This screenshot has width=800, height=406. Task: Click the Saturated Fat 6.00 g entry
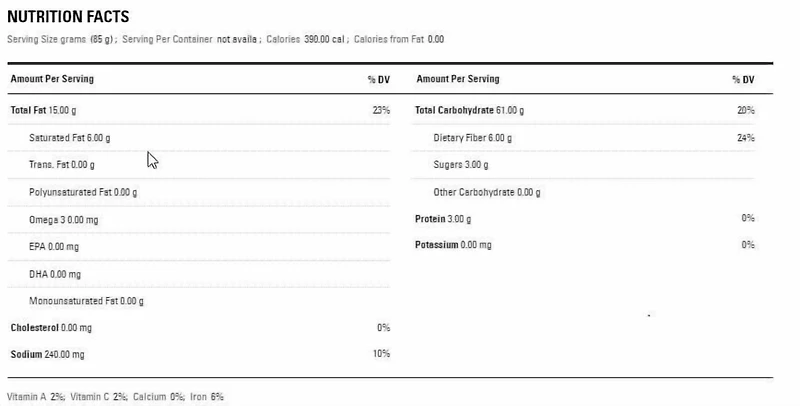pos(70,137)
